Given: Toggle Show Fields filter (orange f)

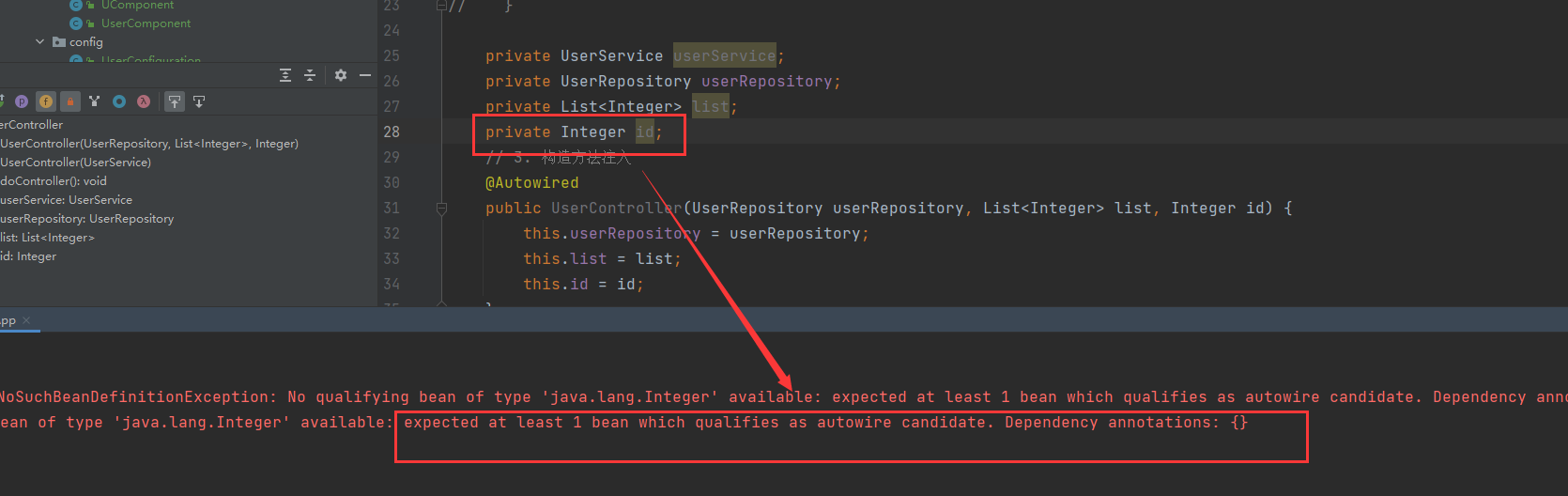Looking at the screenshot, I should tap(46, 101).
